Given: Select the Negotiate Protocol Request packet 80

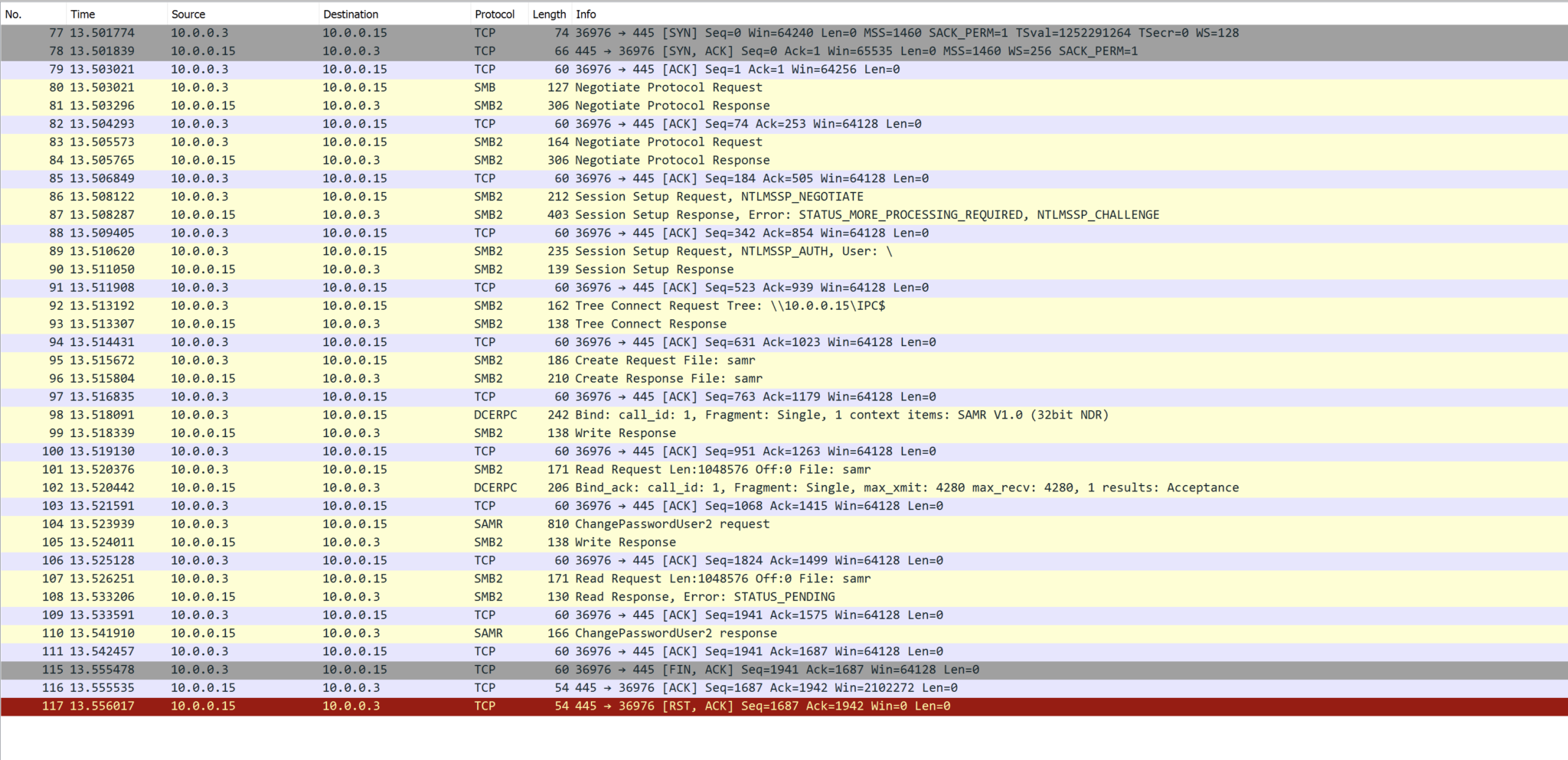Looking at the screenshot, I should tap(459, 87).
